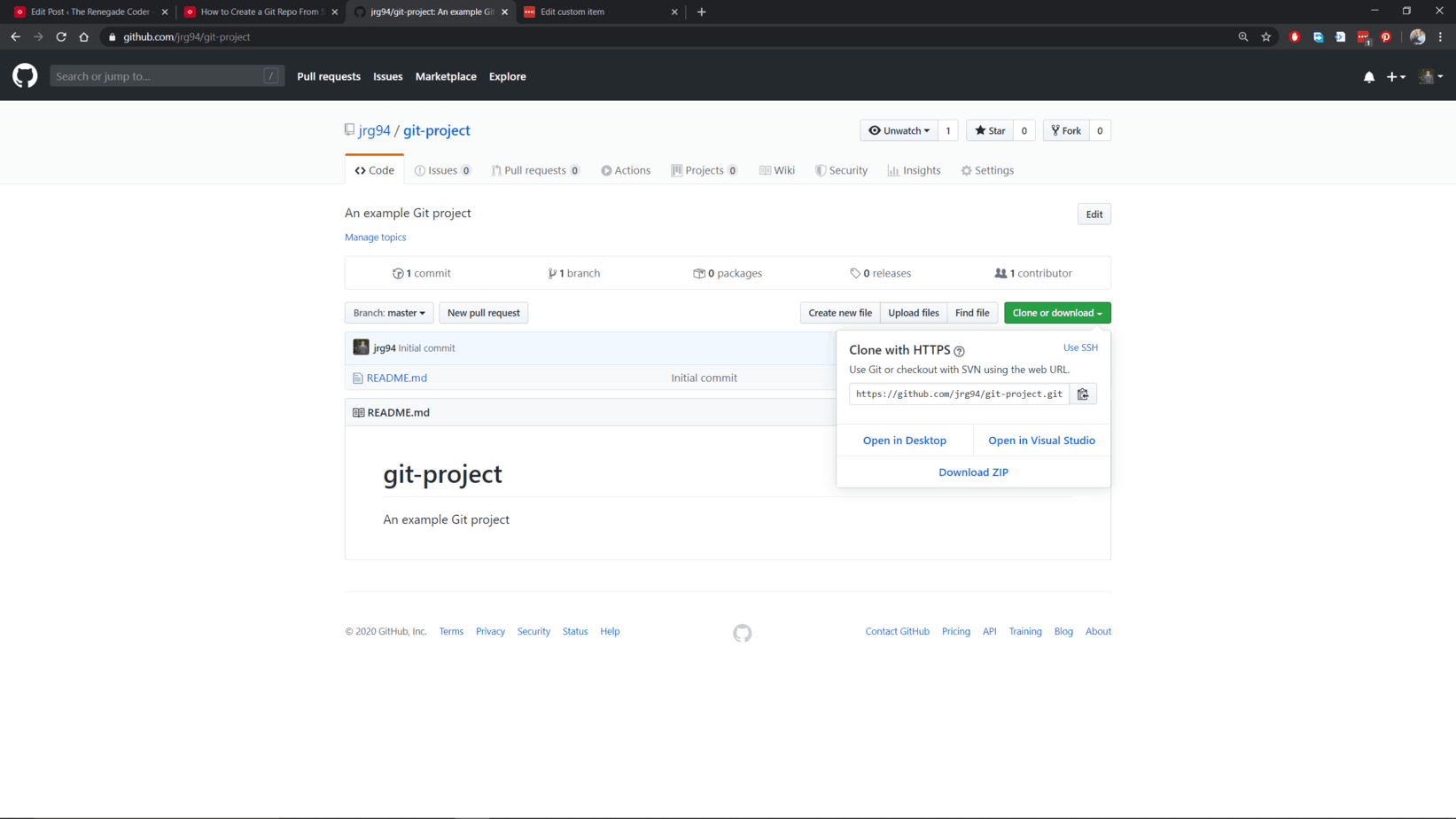Click the browser back arrow

[15, 36]
